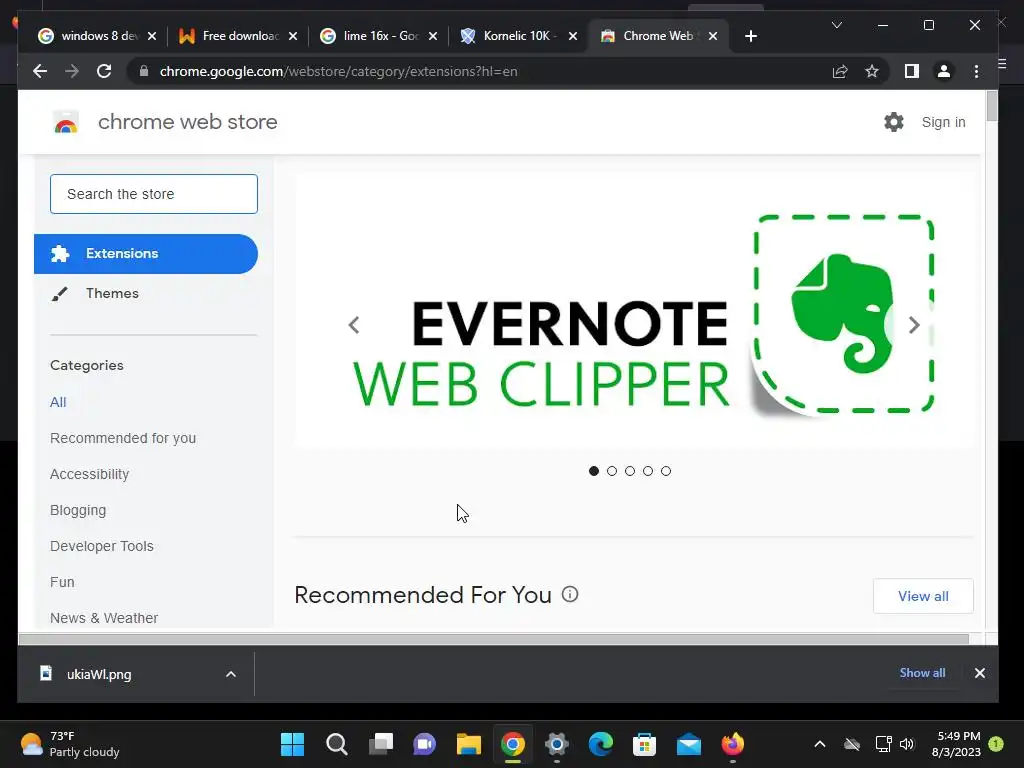Click the page vertical scrollbar thumb
This screenshot has height=768, width=1024.
[x=992, y=106]
